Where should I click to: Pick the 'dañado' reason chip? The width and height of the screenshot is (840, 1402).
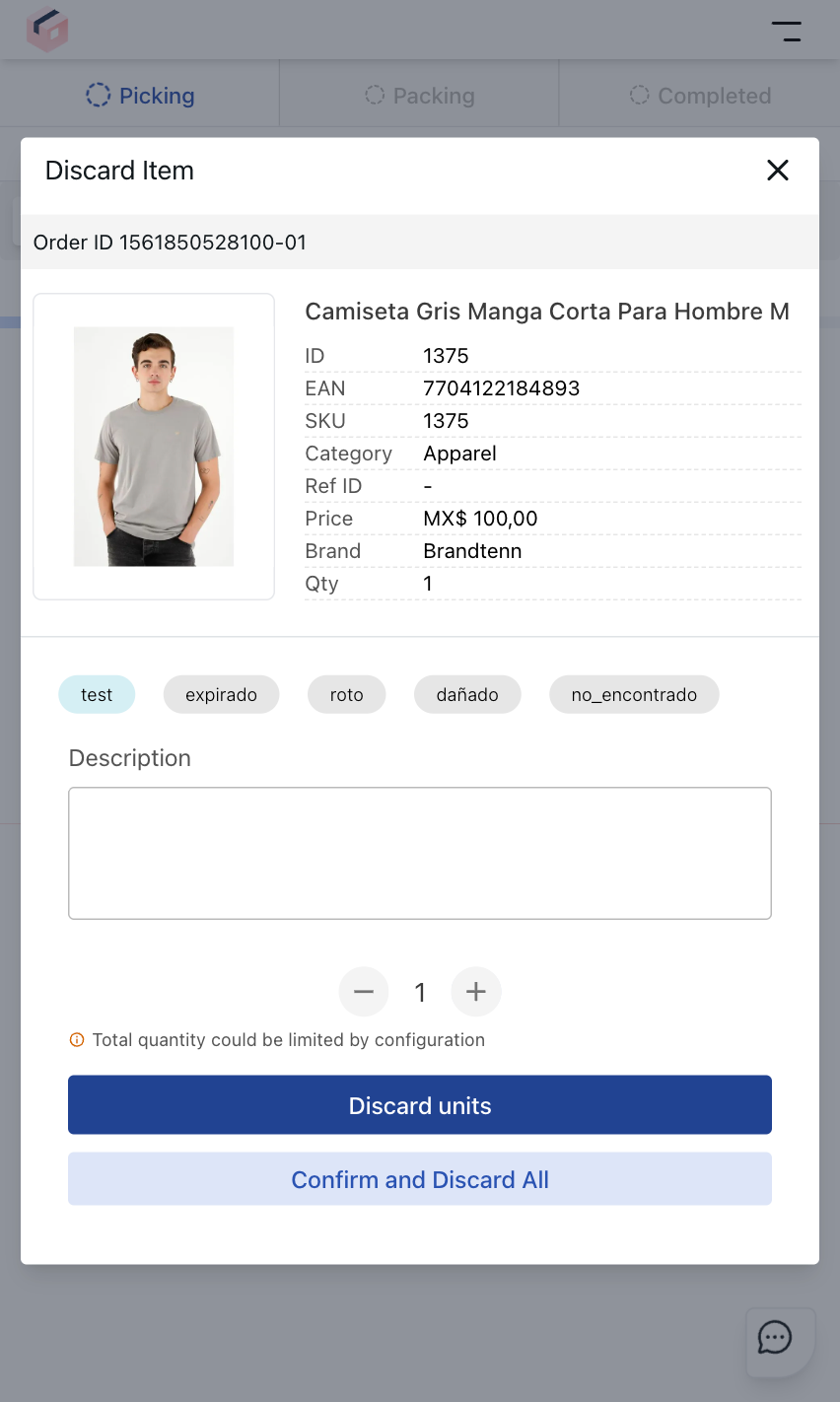[x=467, y=695]
